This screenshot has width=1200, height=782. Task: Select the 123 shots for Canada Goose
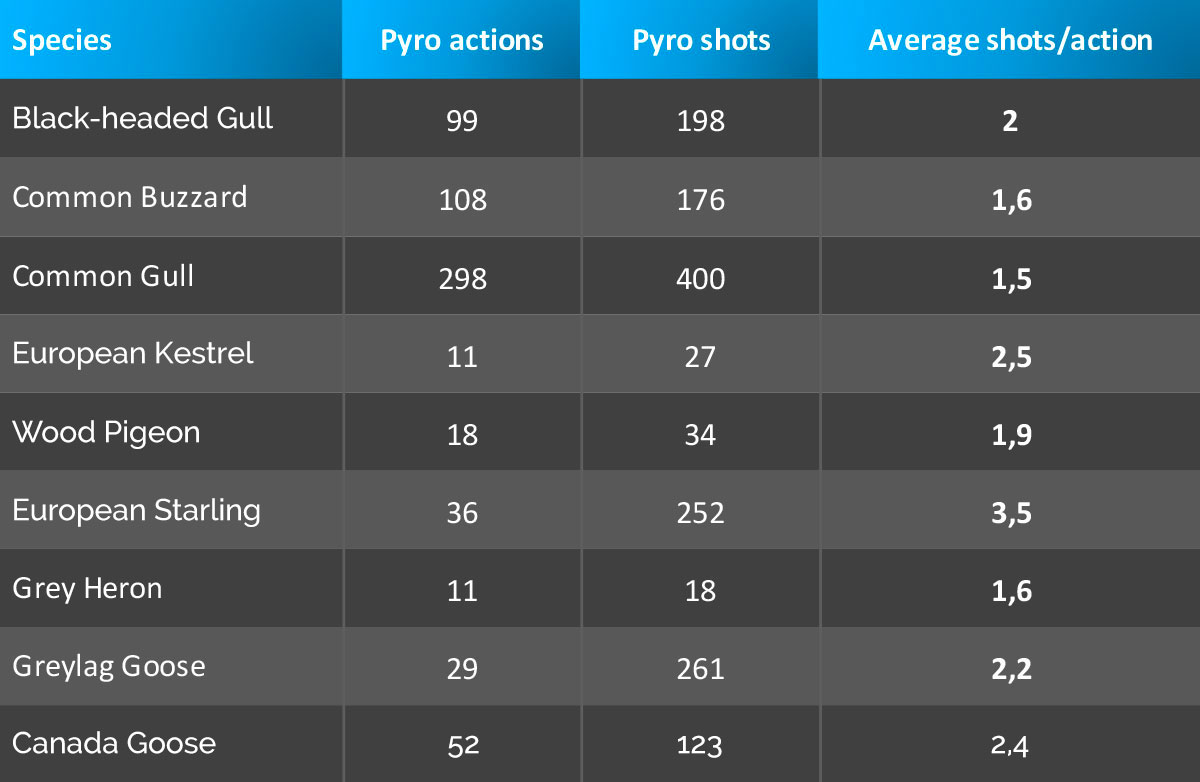click(x=700, y=746)
